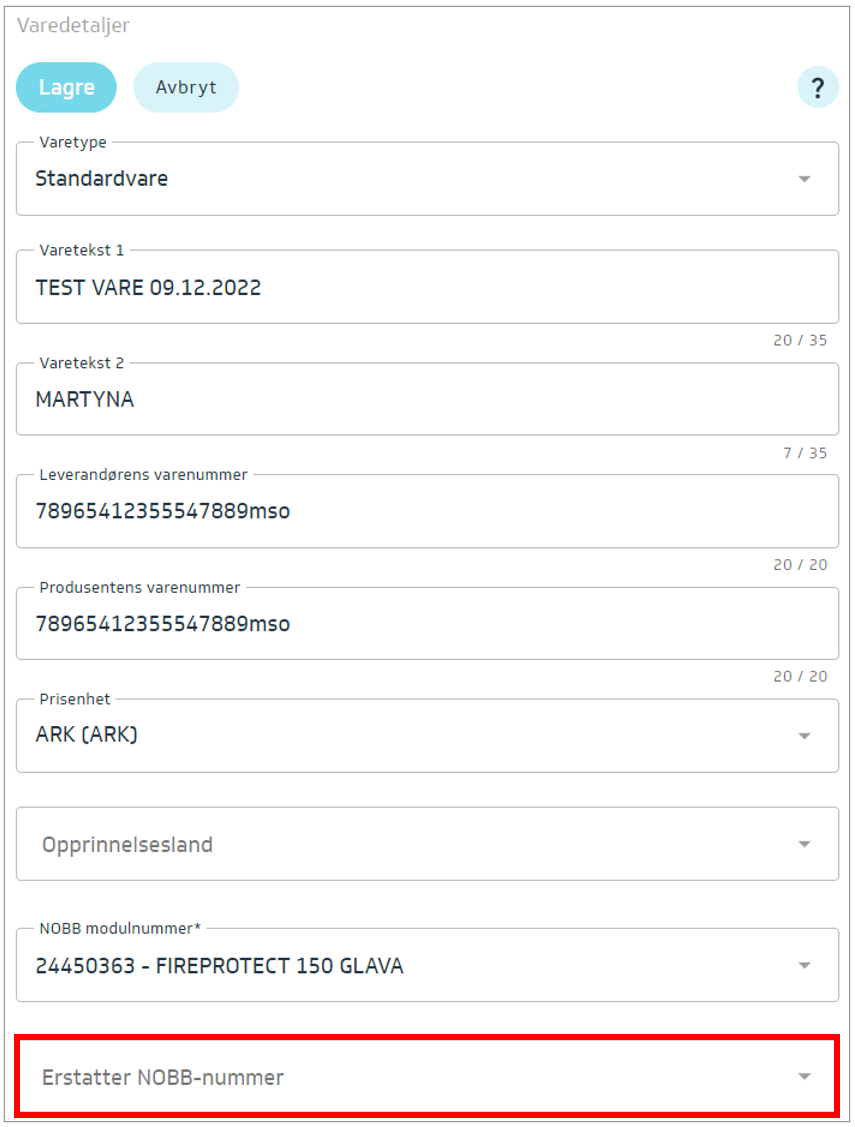Click the Leverandørens varenummer input

[x=426, y=512]
